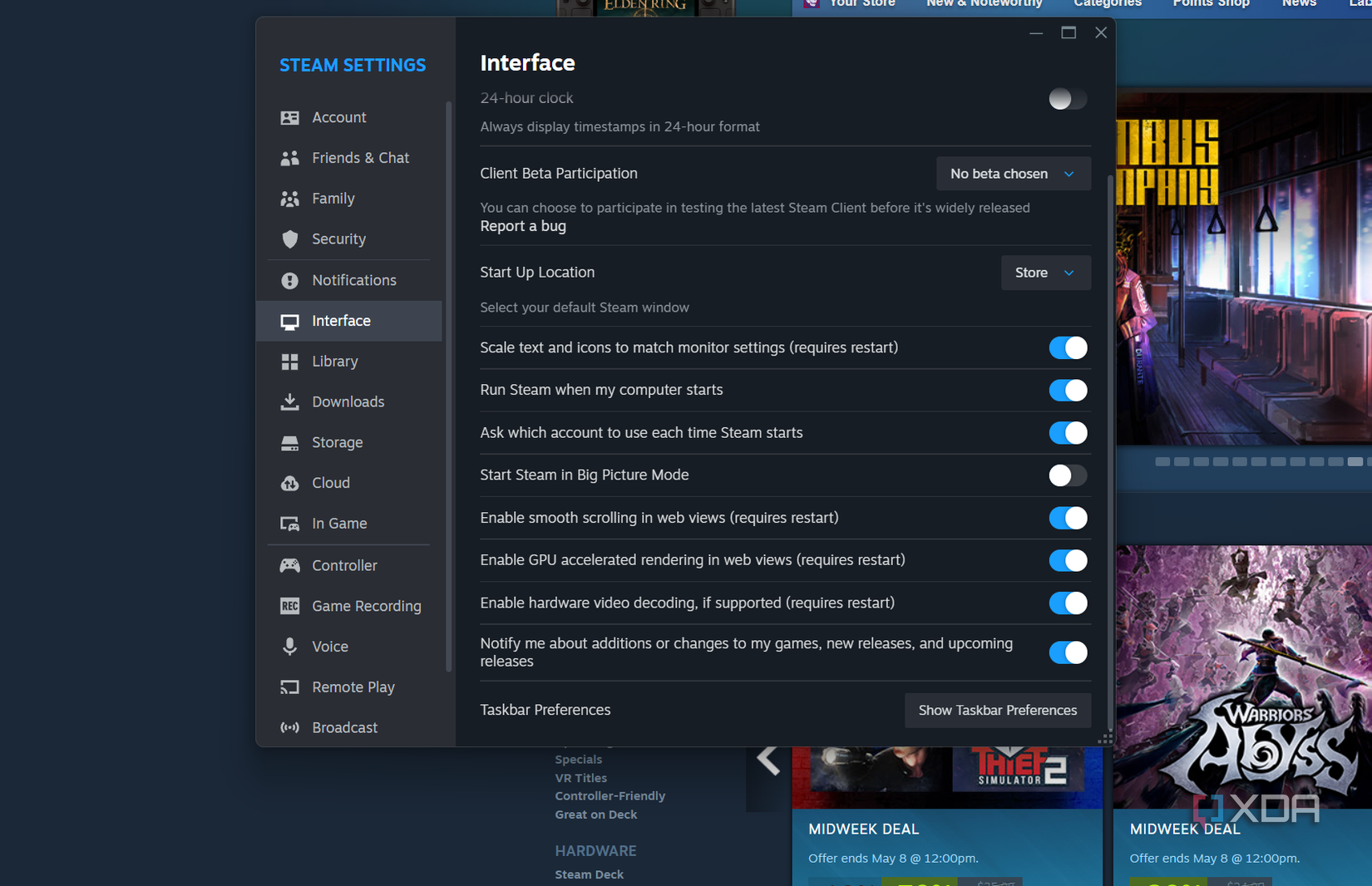Click the Controller gamepad icon
Screen dimensions: 1372x886
click(289, 566)
